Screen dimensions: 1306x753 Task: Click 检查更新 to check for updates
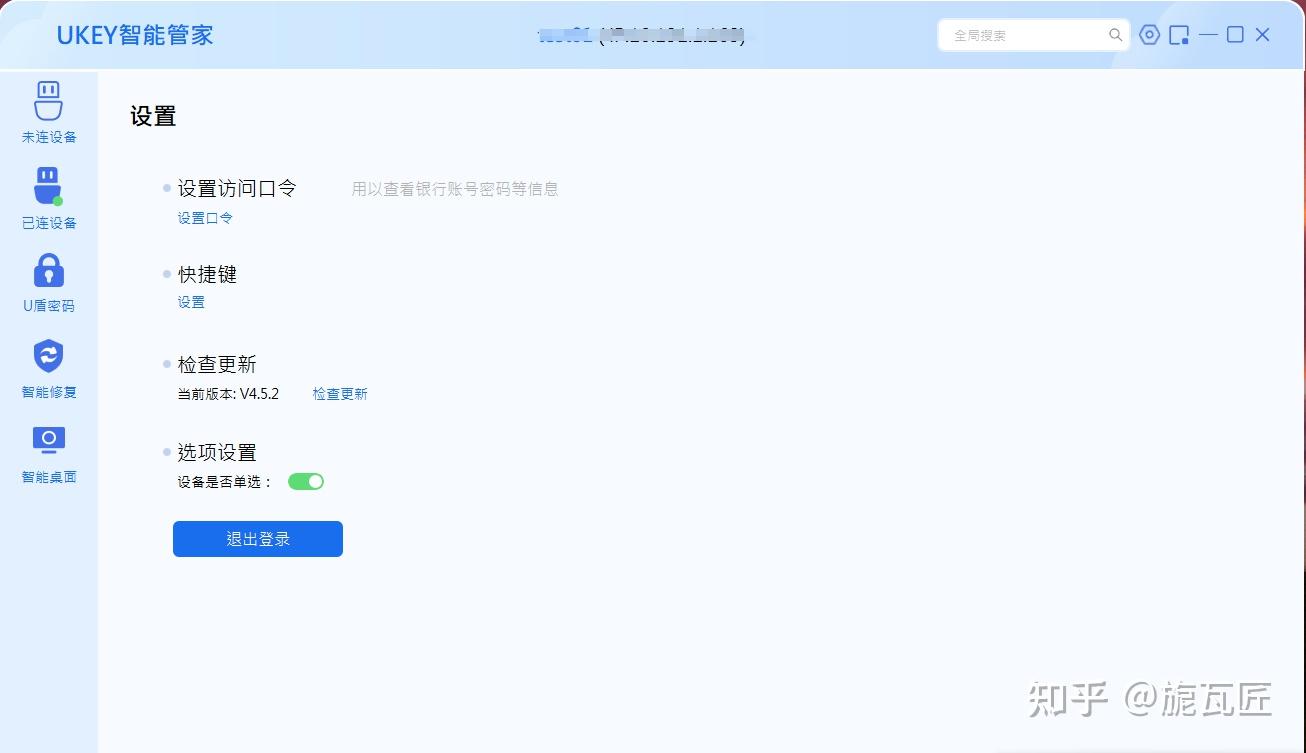[x=340, y=393]
